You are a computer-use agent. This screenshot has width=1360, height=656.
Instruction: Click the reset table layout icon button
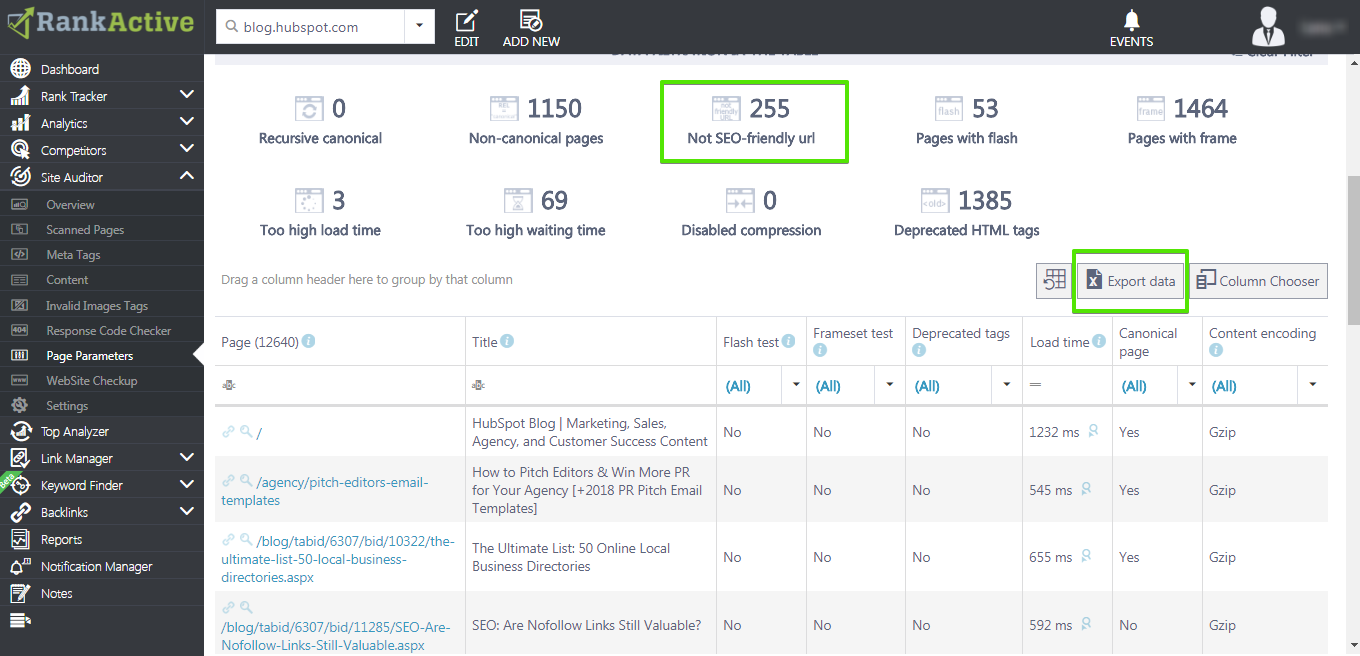pos(1054,281)
